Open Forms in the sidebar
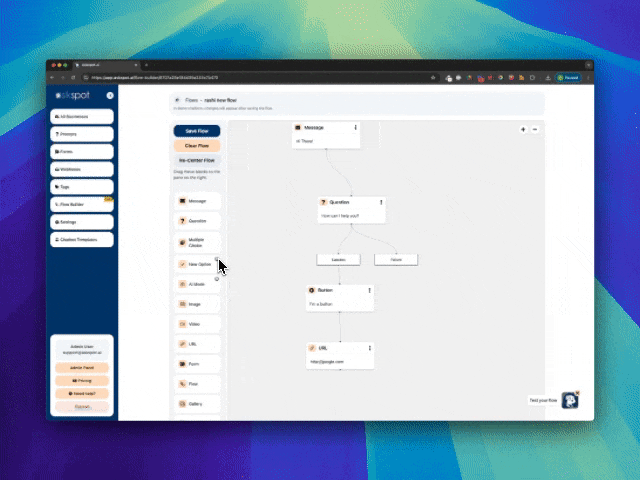640x480 pixels. (x=82, y=152)
